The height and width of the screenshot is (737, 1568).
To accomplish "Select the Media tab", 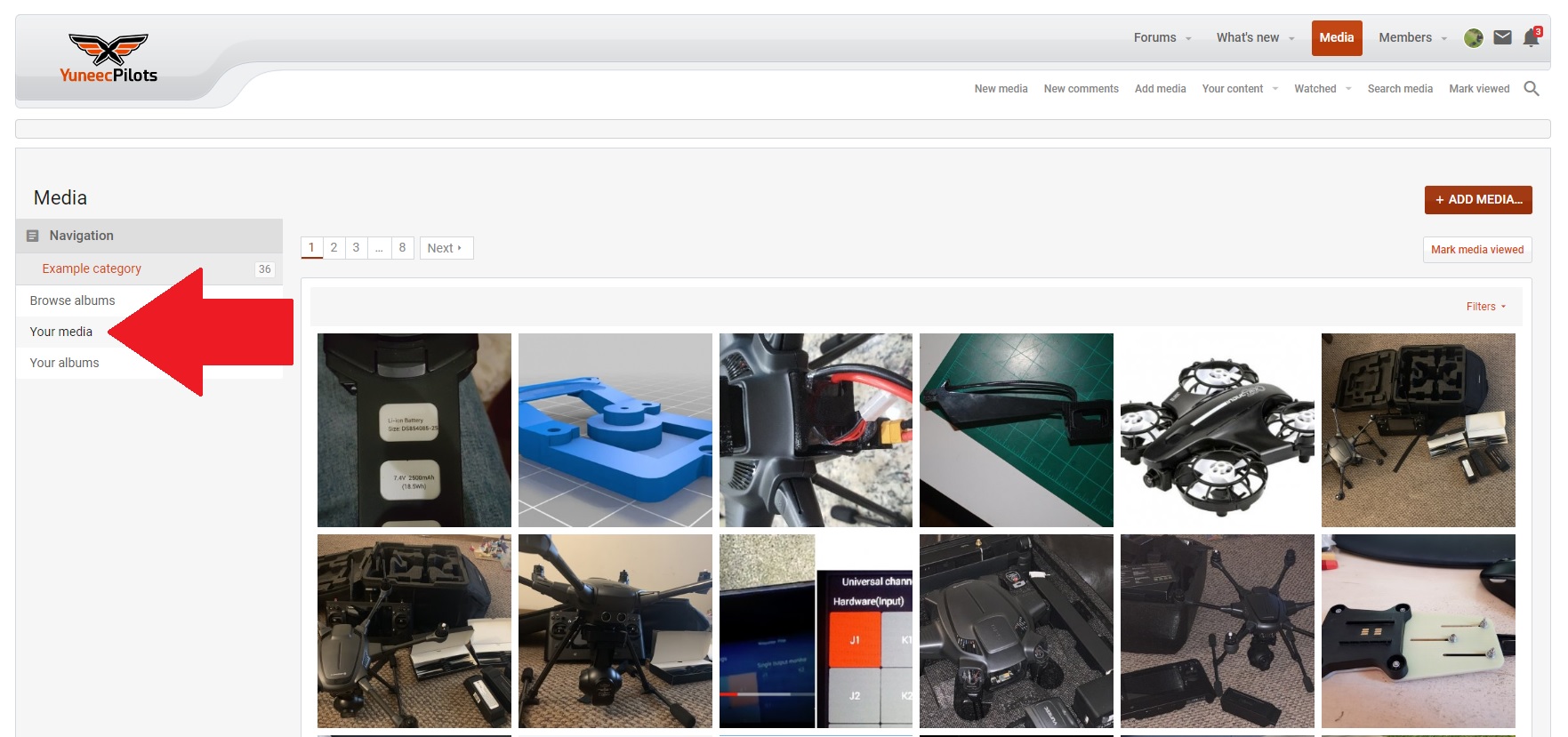I will click(1337, 37).
